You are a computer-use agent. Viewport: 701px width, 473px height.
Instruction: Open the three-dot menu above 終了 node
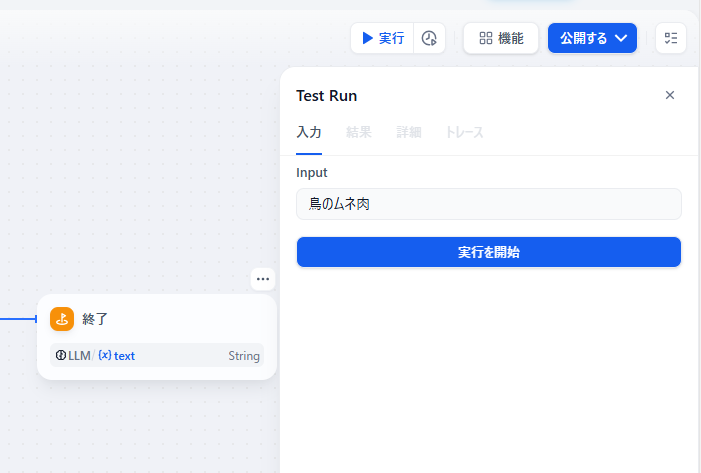tap(263, 279)
